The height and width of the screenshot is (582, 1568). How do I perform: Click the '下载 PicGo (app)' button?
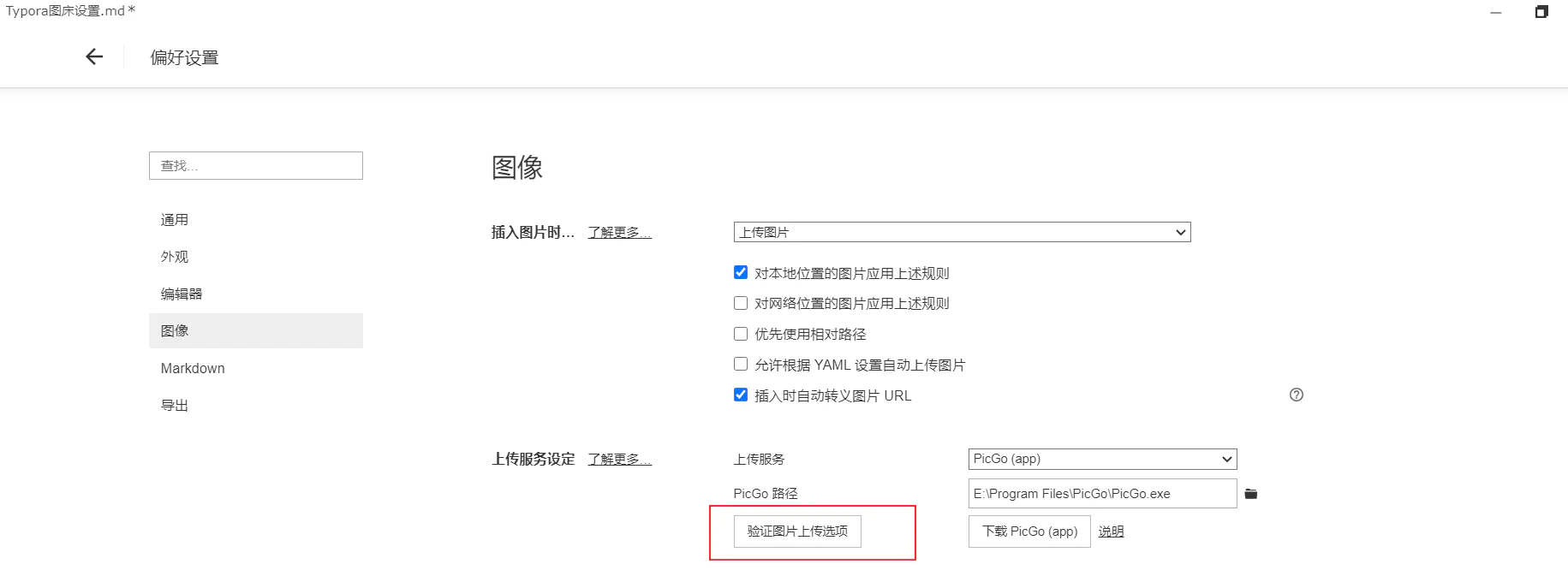click(x=1029, y=532)
